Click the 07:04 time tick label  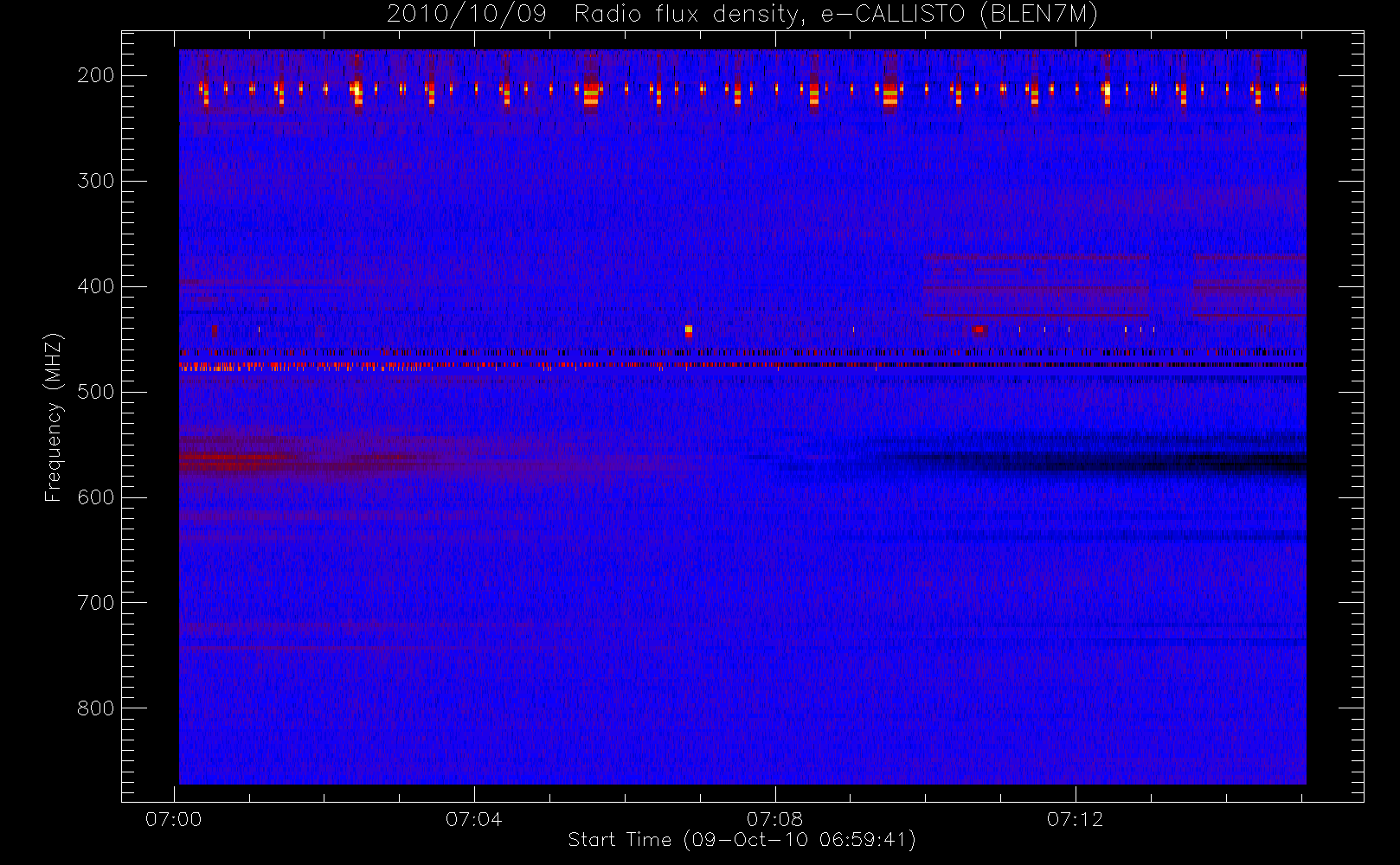click(x=474, y=819)
